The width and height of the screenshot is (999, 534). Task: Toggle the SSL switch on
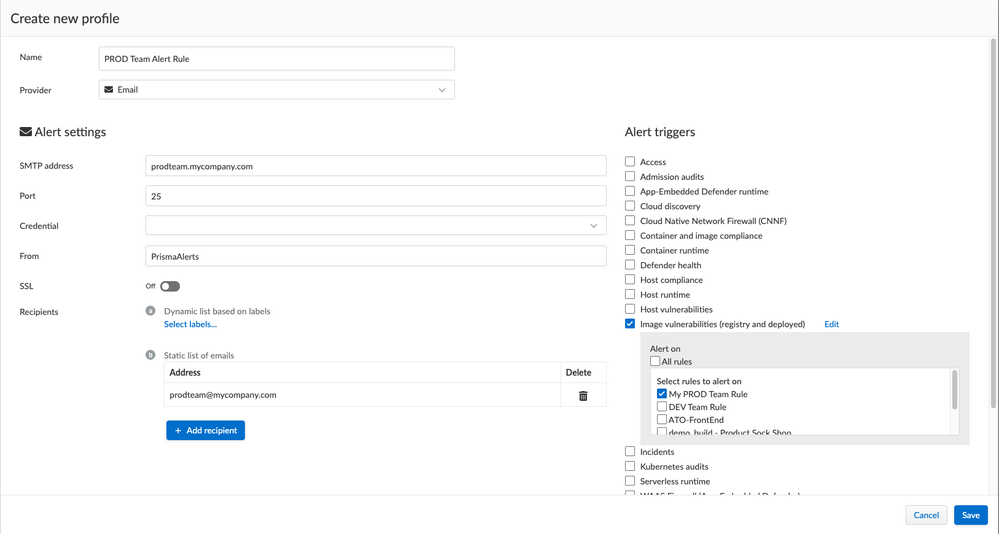[170, 286]
